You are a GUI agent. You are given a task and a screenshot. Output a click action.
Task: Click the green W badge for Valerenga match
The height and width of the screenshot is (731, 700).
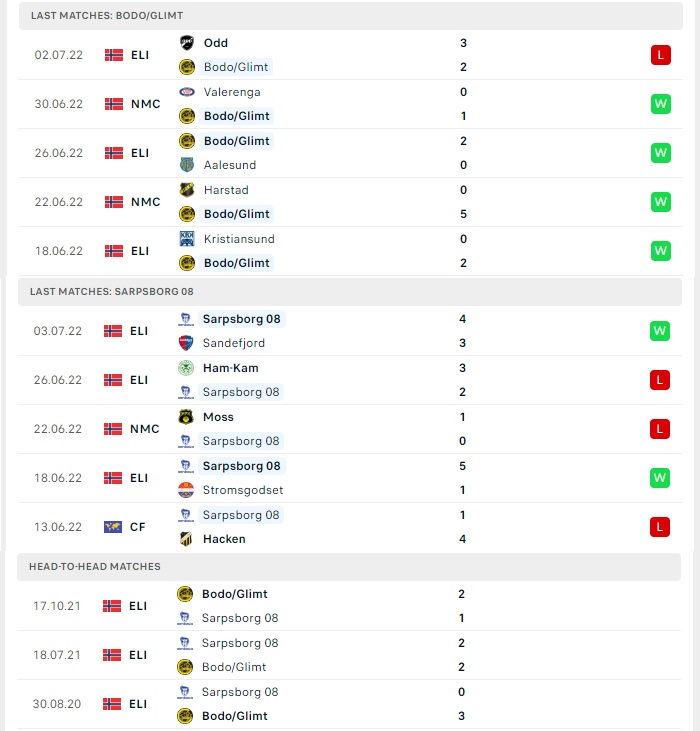pyautogui.click(x=660, y=104)
